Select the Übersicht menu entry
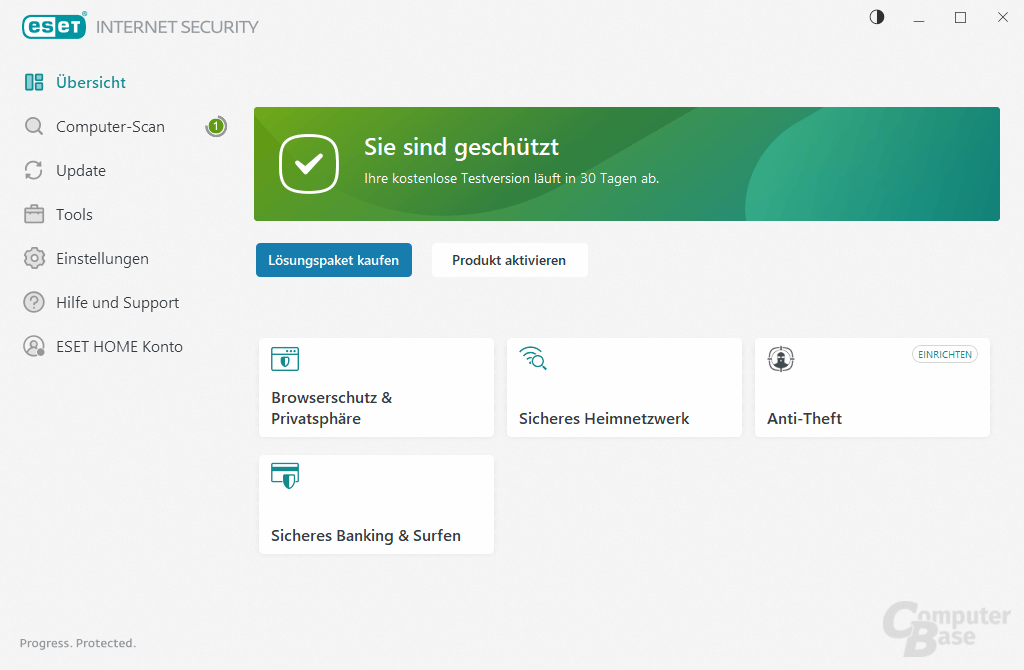Viewport: 1024px width, 670px height. 89,82
